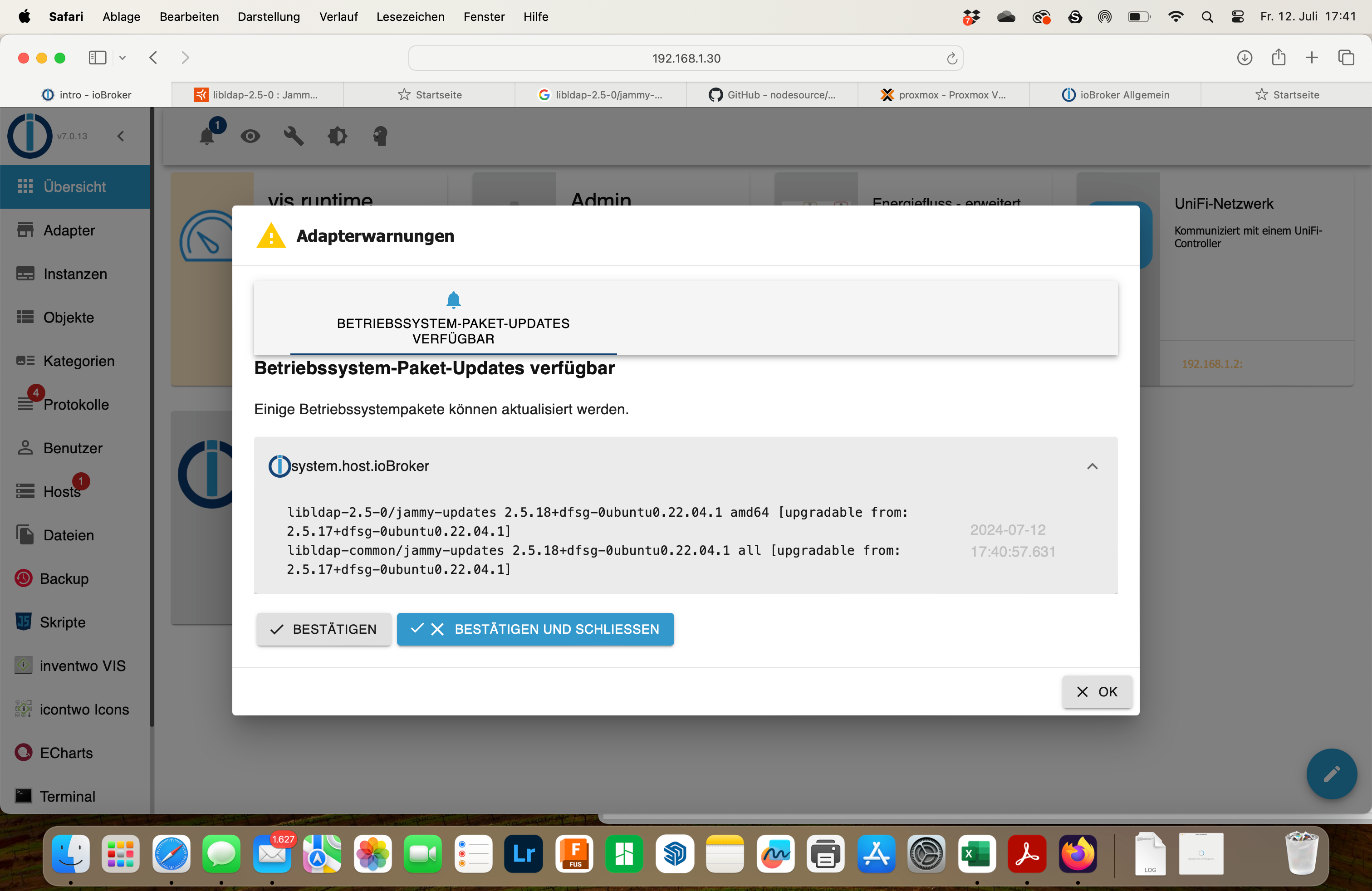The height and width of the screenshot is (891, 1372).
Task: Click the notifications bell icon in toolbar
Action: 207,136
